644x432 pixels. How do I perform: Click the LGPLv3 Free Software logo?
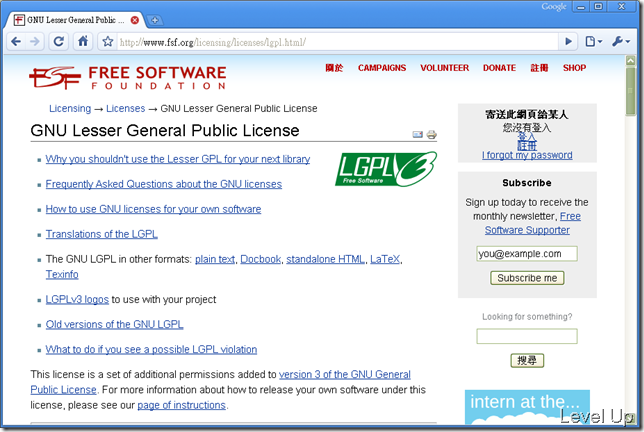(x=386, y=169)
